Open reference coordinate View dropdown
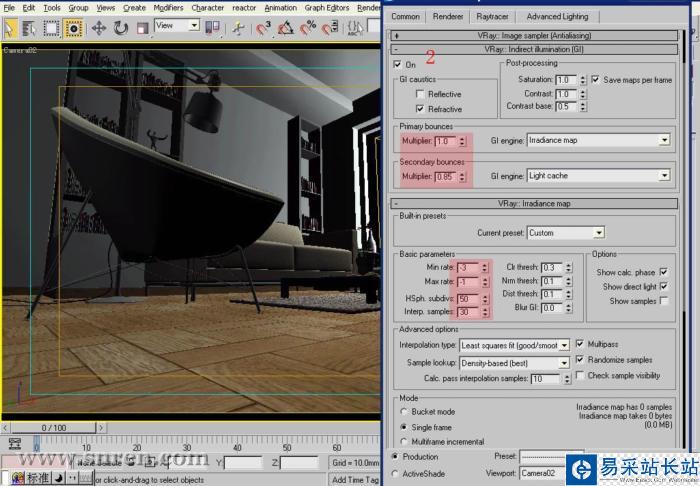The width and height of the screenshot is (700, 486). click(x=176, y=26)
